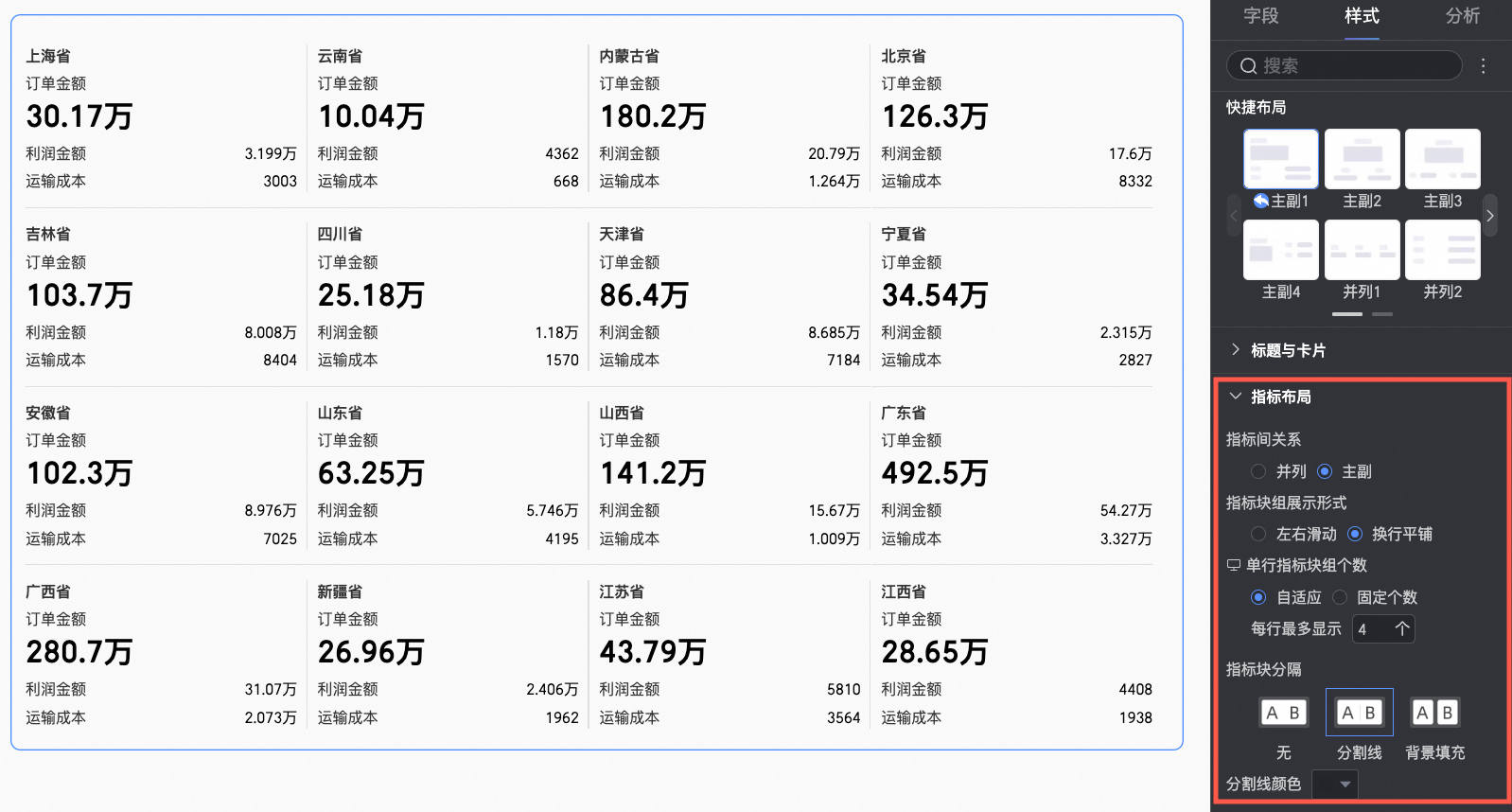Select the 并列1 layout icon

pyautogui.click(x=1362, y=251)
